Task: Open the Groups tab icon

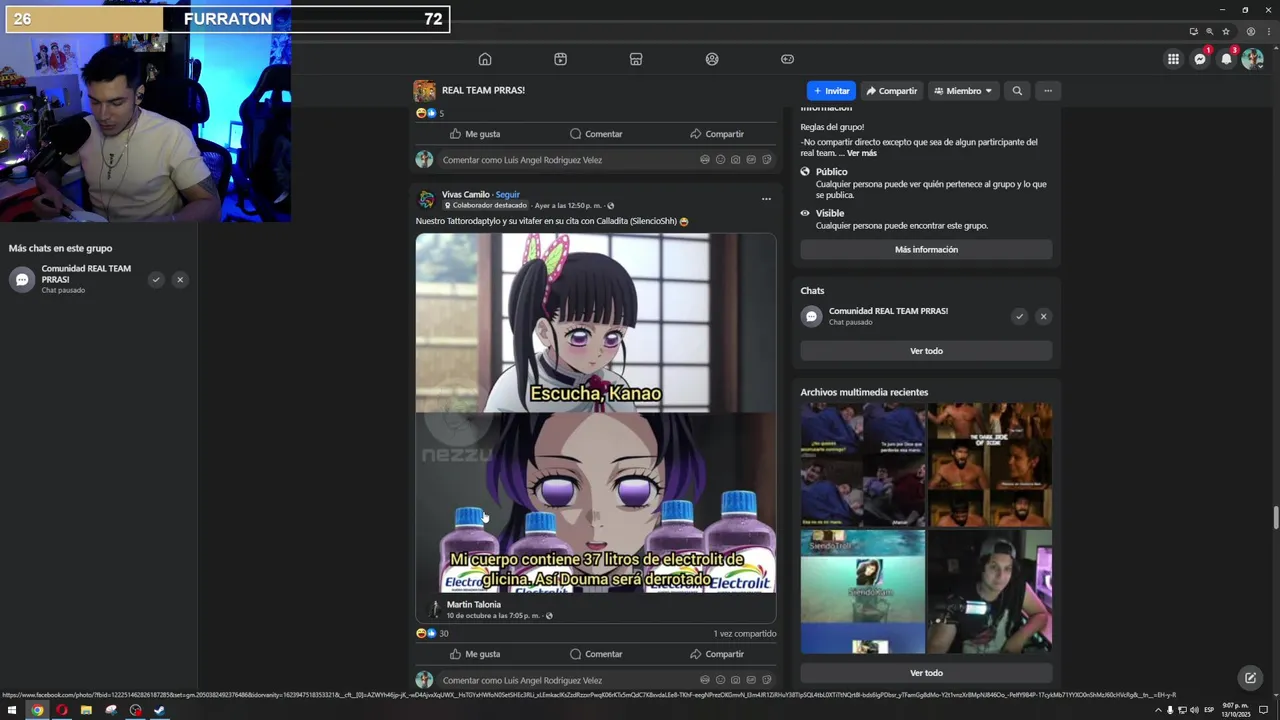Action: click(712, 59)
